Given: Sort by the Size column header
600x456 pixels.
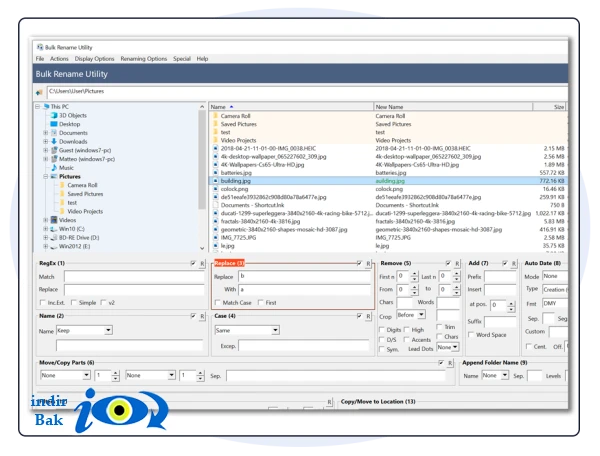Looking at the screenshot, I should [549, 107].
